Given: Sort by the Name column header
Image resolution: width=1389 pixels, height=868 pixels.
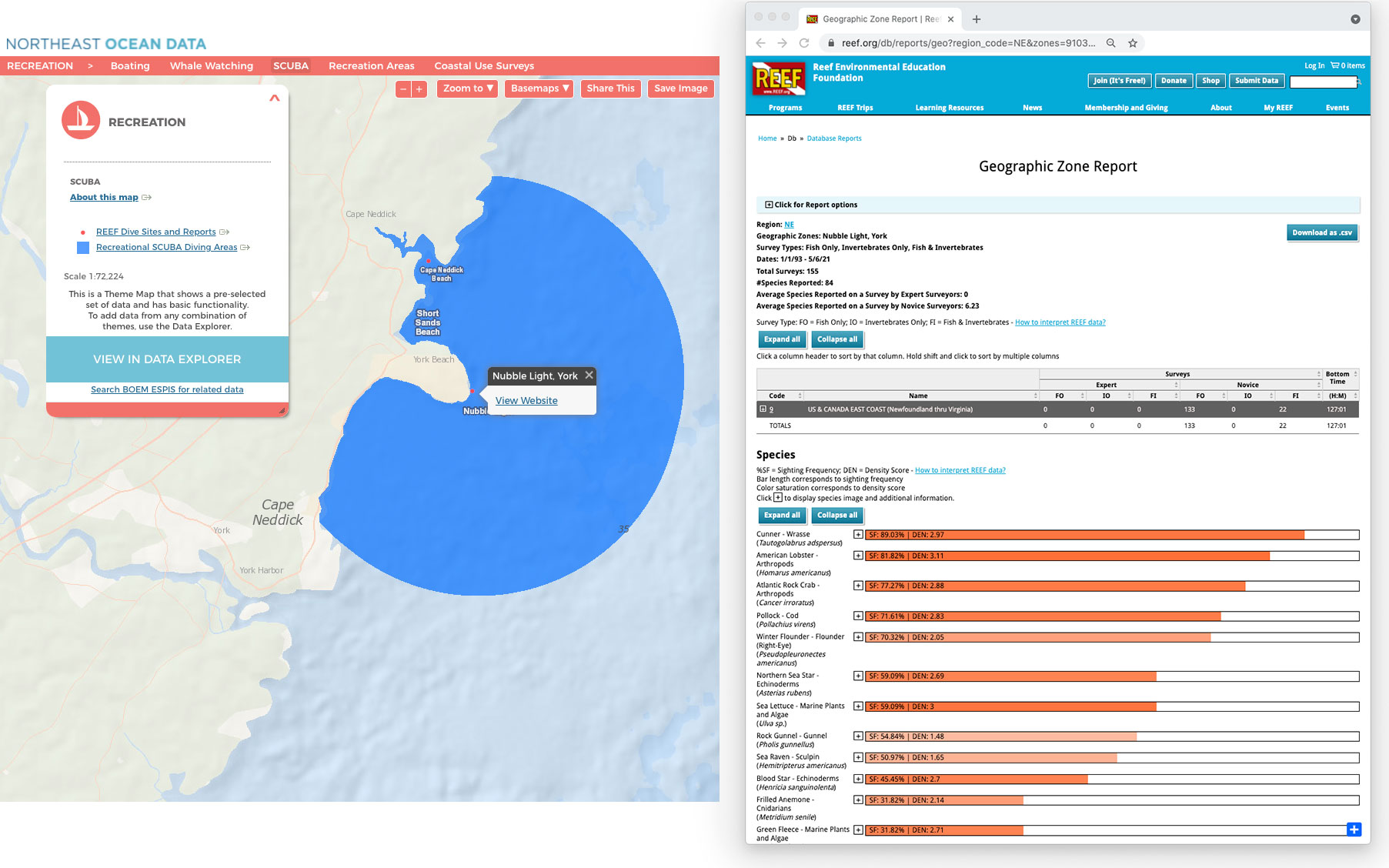Looking at the screenshot, I should pos(918,396).
